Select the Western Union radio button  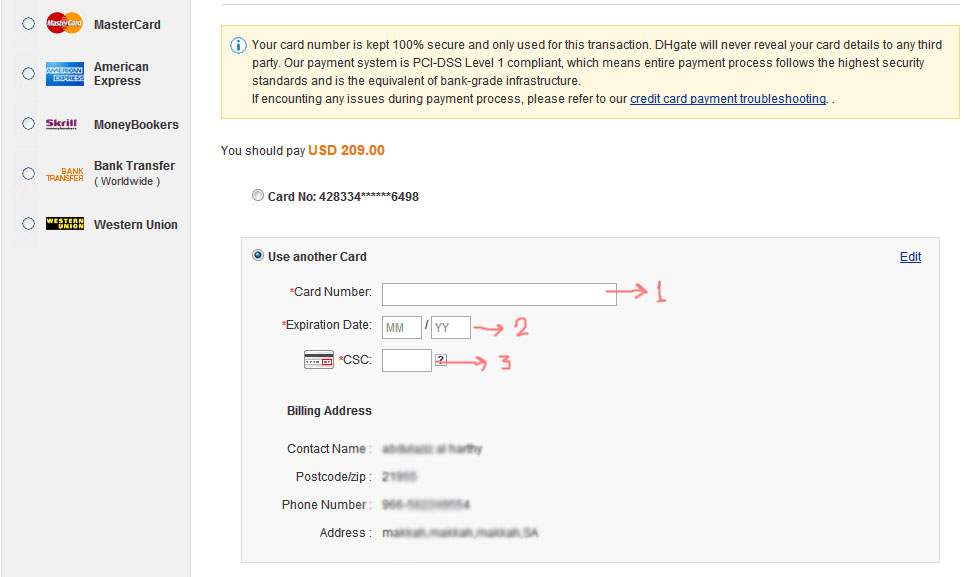click(28, 224)
